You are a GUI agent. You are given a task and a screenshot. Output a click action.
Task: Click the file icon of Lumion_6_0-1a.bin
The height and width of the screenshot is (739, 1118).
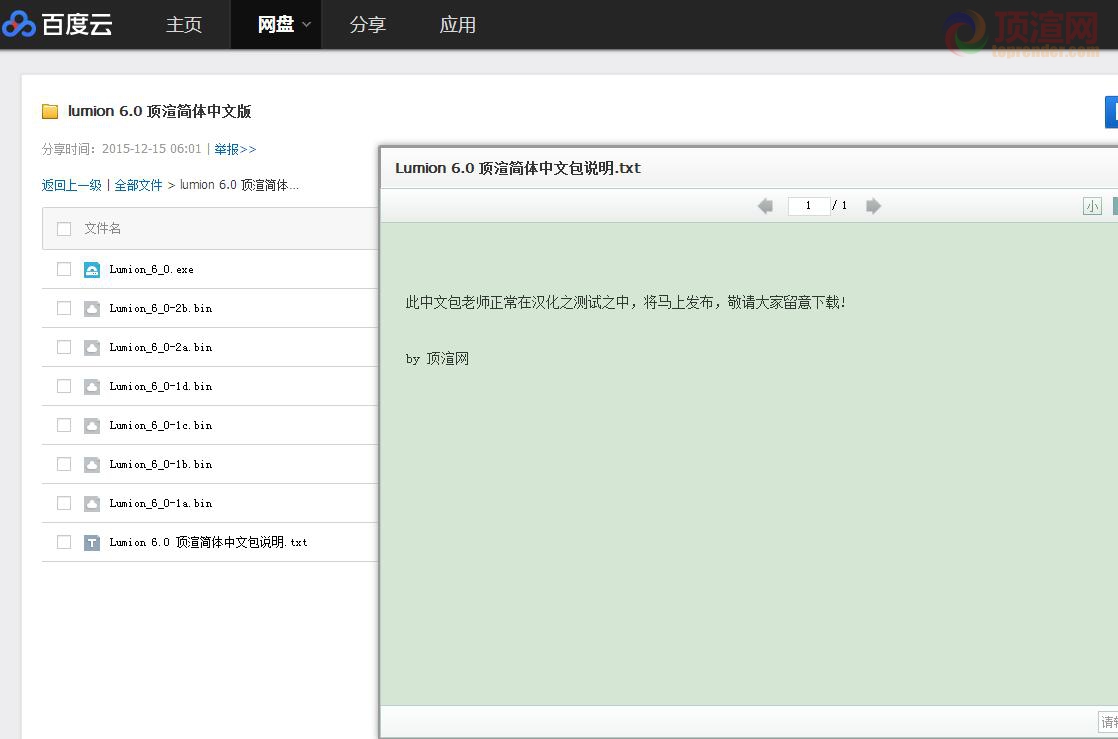point(92,504)
